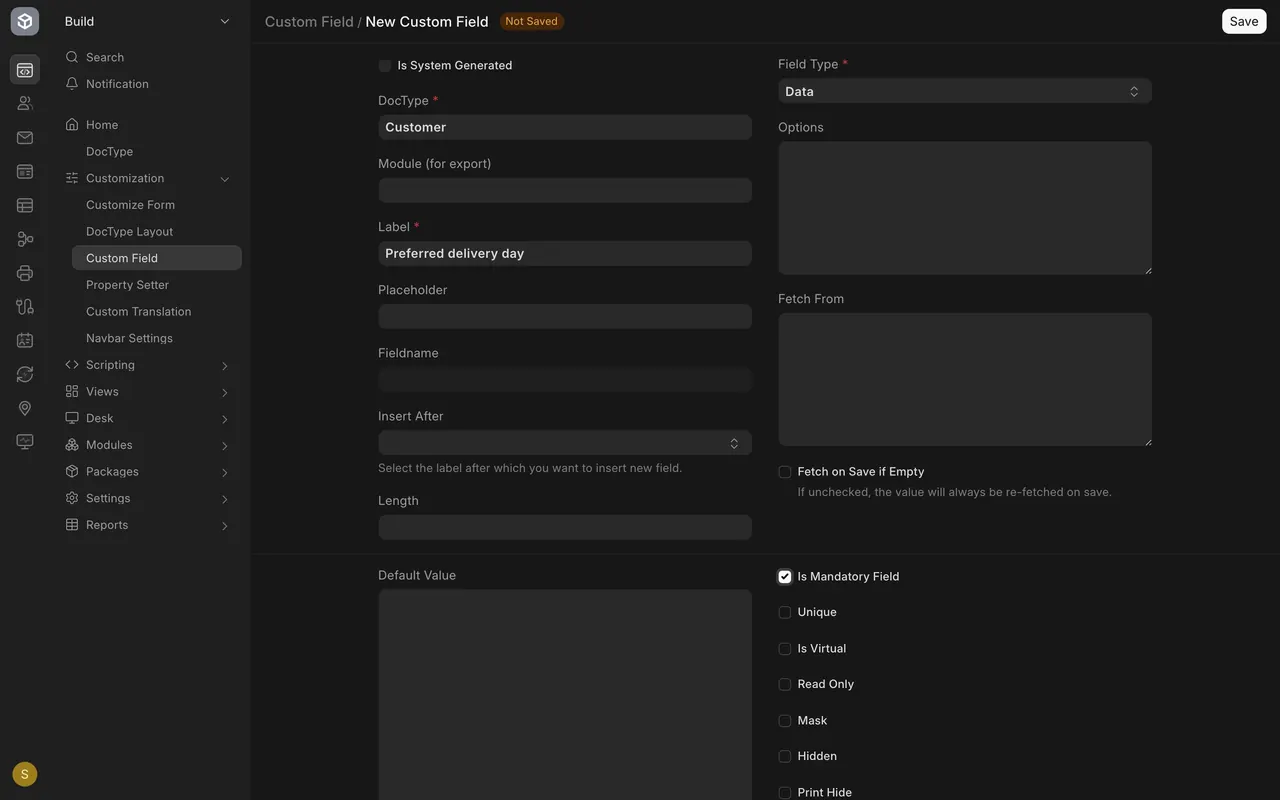Click the Custom Field breadcrumb link
The image size is (1280, 800).
309,22
